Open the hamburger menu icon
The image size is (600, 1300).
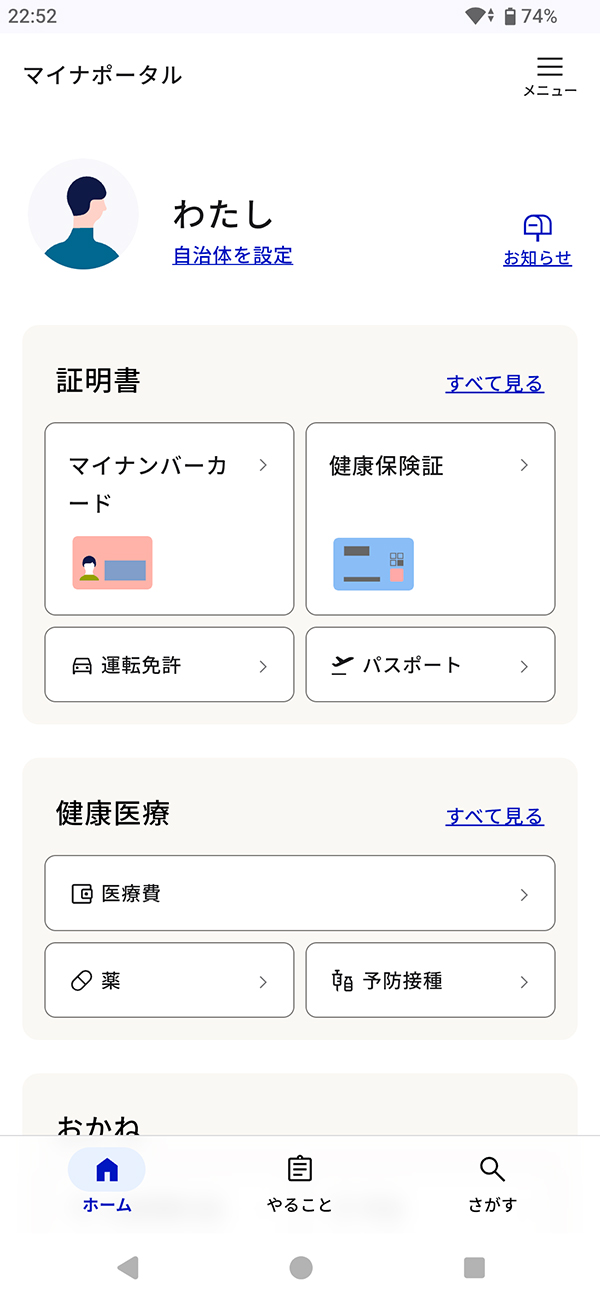tap(549, 68)
